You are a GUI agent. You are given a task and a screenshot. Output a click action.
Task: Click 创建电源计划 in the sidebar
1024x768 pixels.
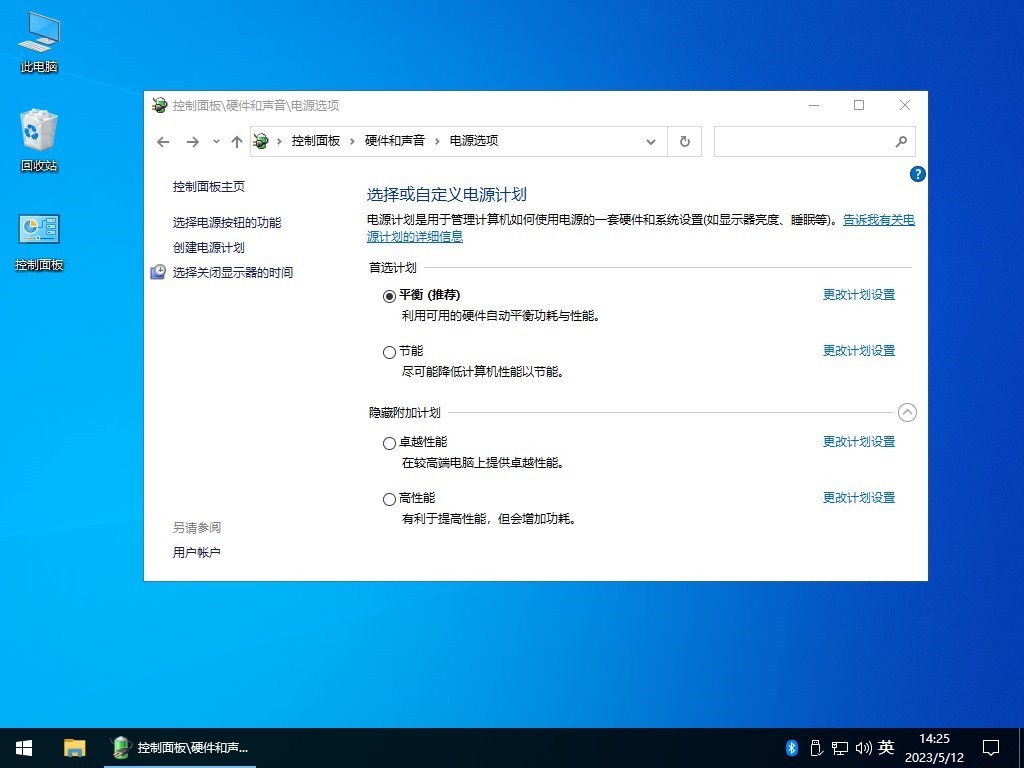click(207, 247)
